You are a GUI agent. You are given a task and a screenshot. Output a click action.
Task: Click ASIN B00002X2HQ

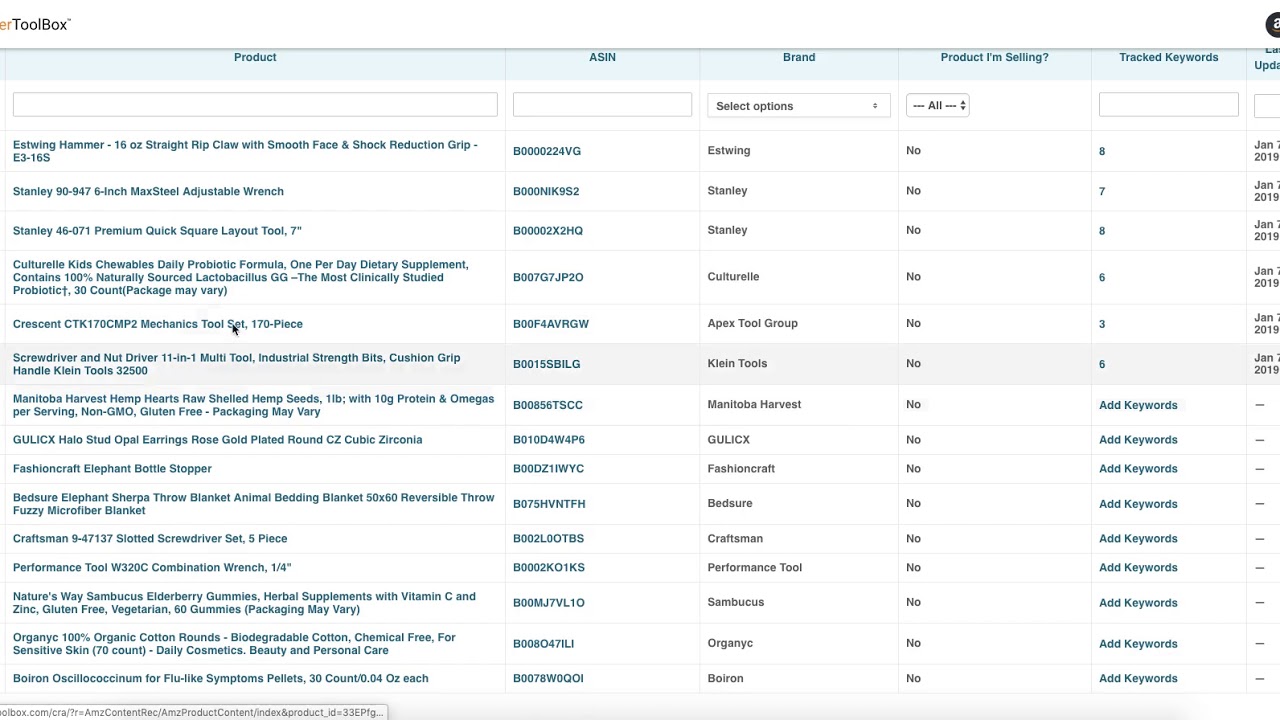tap(548, 230)
